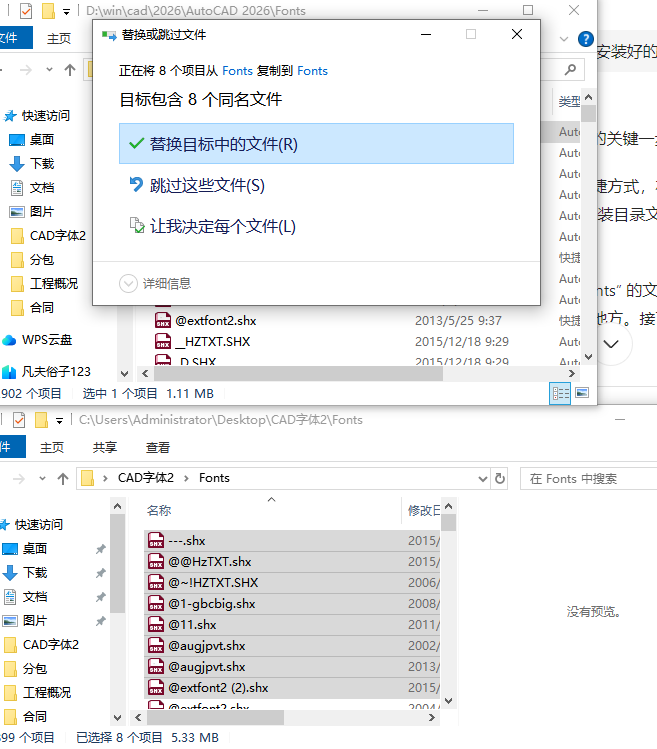This screenshot has width=657, height=749.
Task: Open 主页 tab in bottom Explorer window
Action: [x=52, y=448]
